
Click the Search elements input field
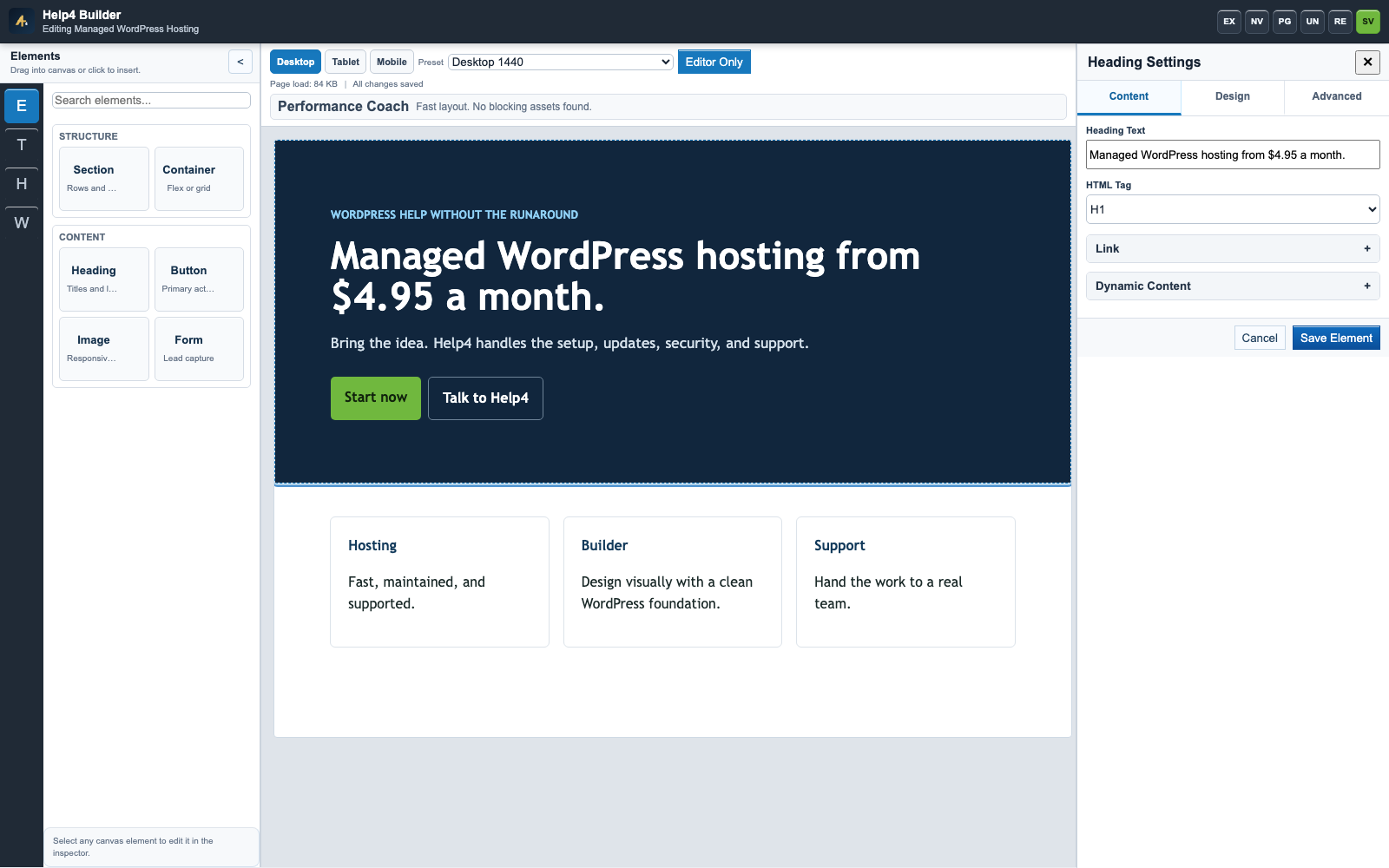pos(151,101)
